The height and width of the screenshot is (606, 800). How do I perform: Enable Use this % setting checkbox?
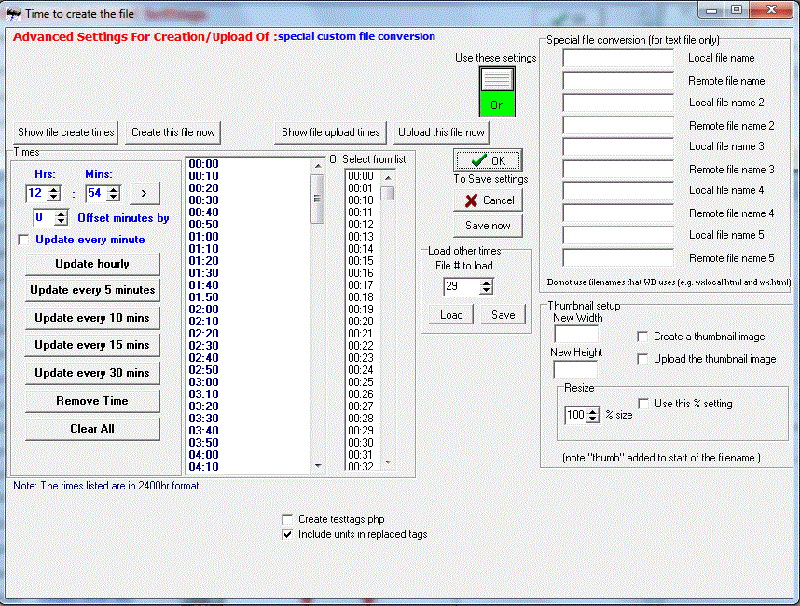tap(644, 403)
